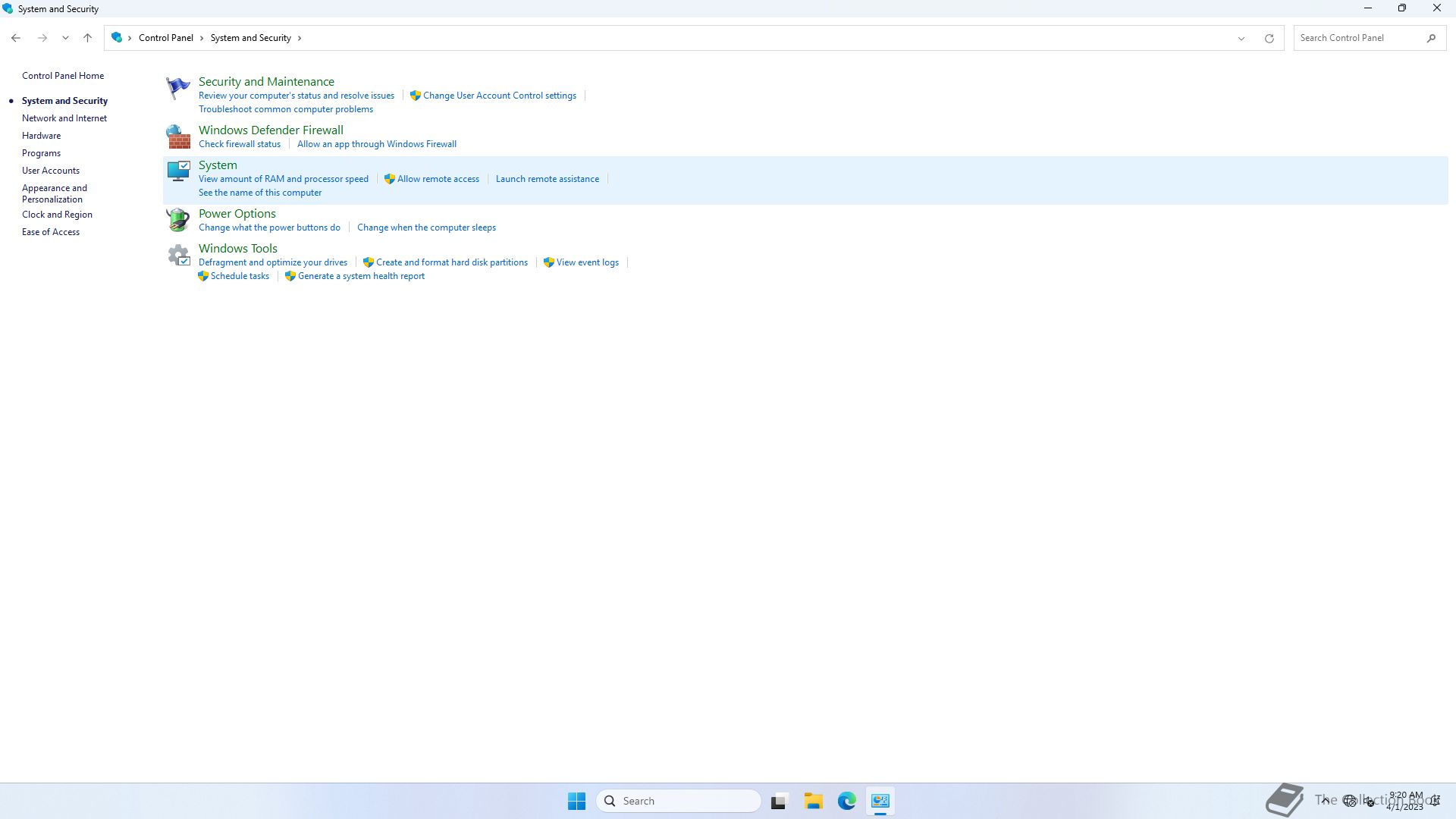This screenshot has height=819, width=1456.
Task: Create and format hard disk partitions
Action: pyautogui.click(x=452, y=262)
